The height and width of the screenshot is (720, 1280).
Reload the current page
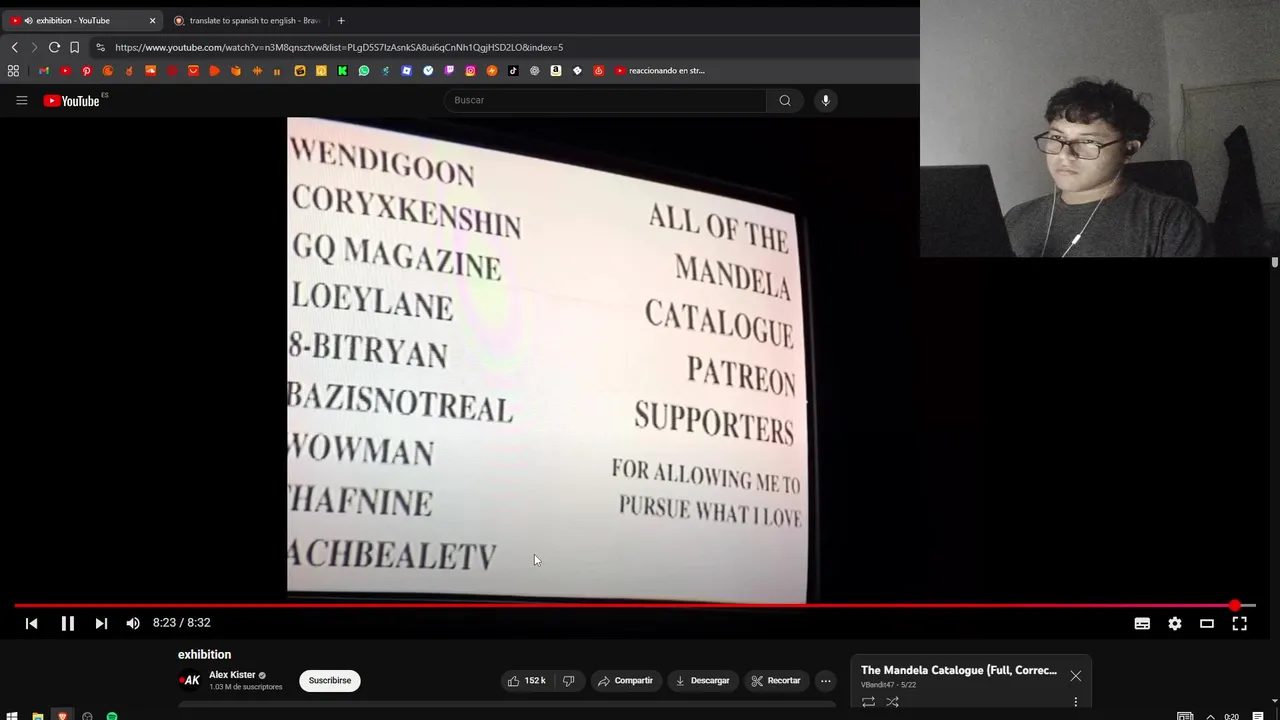[x=54, y=47]
